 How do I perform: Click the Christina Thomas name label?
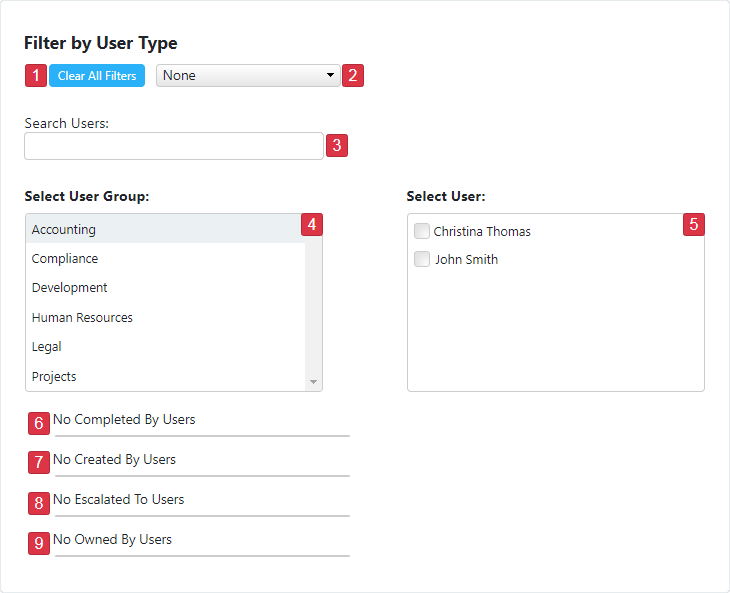[x=482, y=231]
